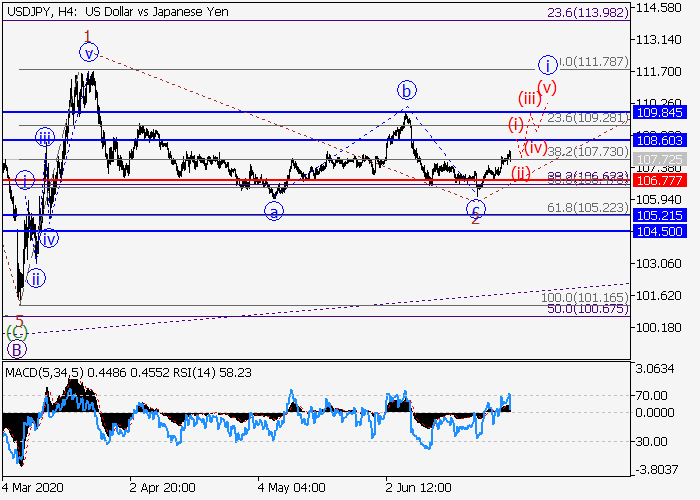
Task: Select the circled blue wave c marker
Action: click(x=477, y=209)
